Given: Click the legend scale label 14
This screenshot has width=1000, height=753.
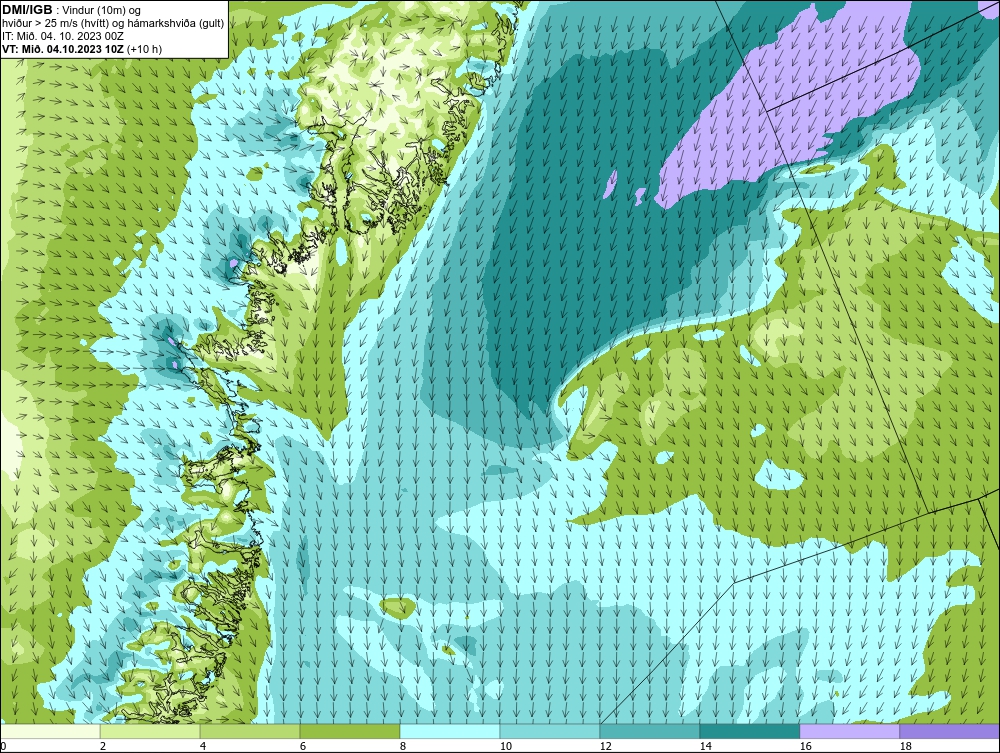Looking at the screenshot, I should click(705, 746).
